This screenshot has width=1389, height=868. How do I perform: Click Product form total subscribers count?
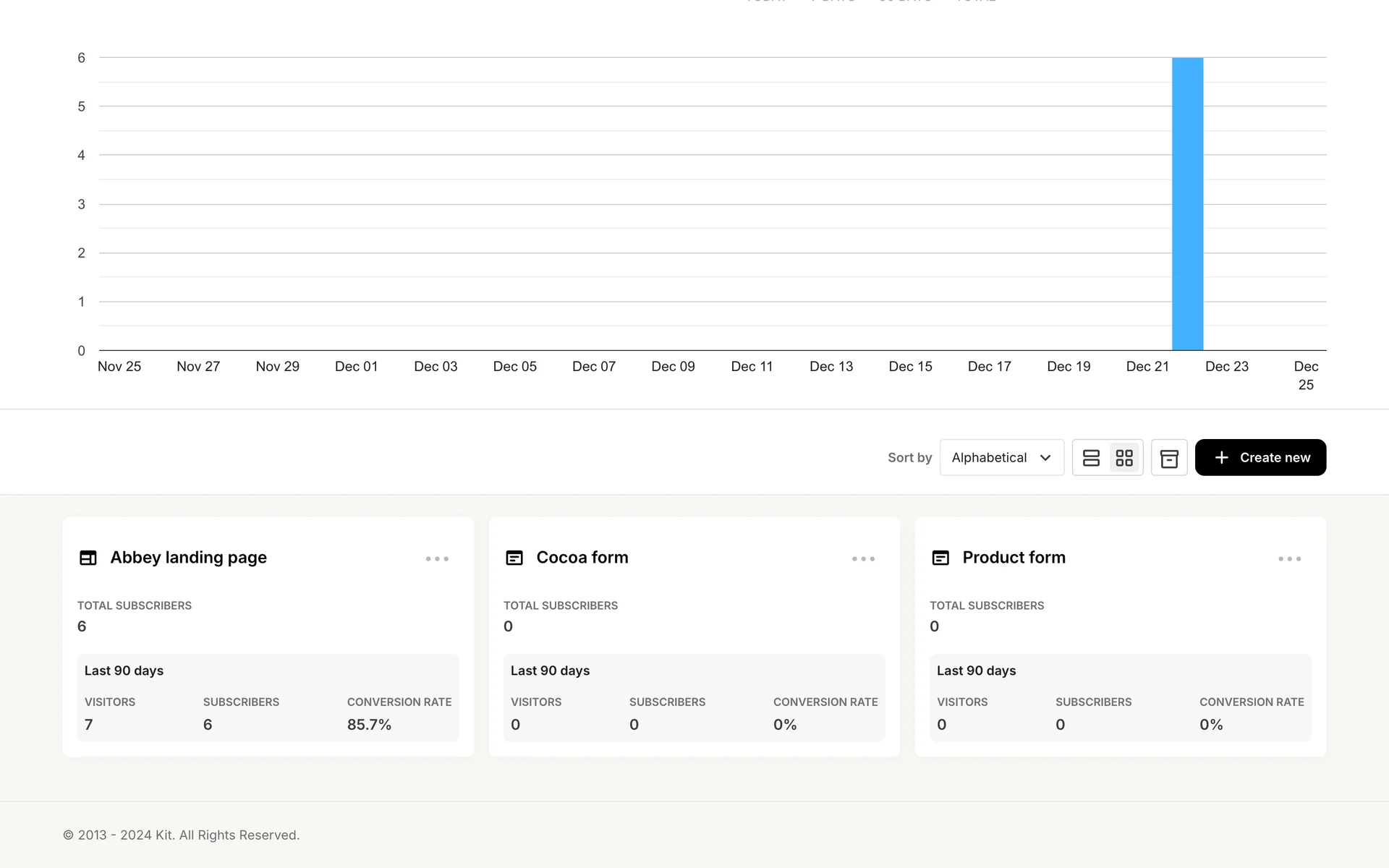(x=934, y=626)
